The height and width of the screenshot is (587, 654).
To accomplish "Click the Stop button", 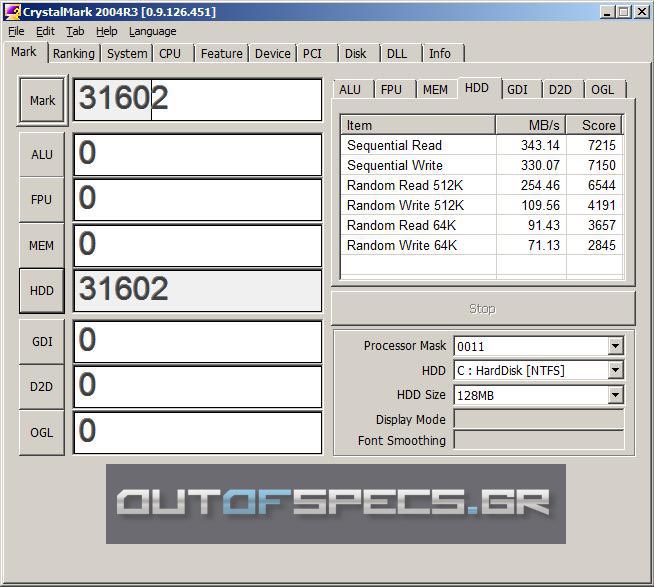I will click(483, 308).
